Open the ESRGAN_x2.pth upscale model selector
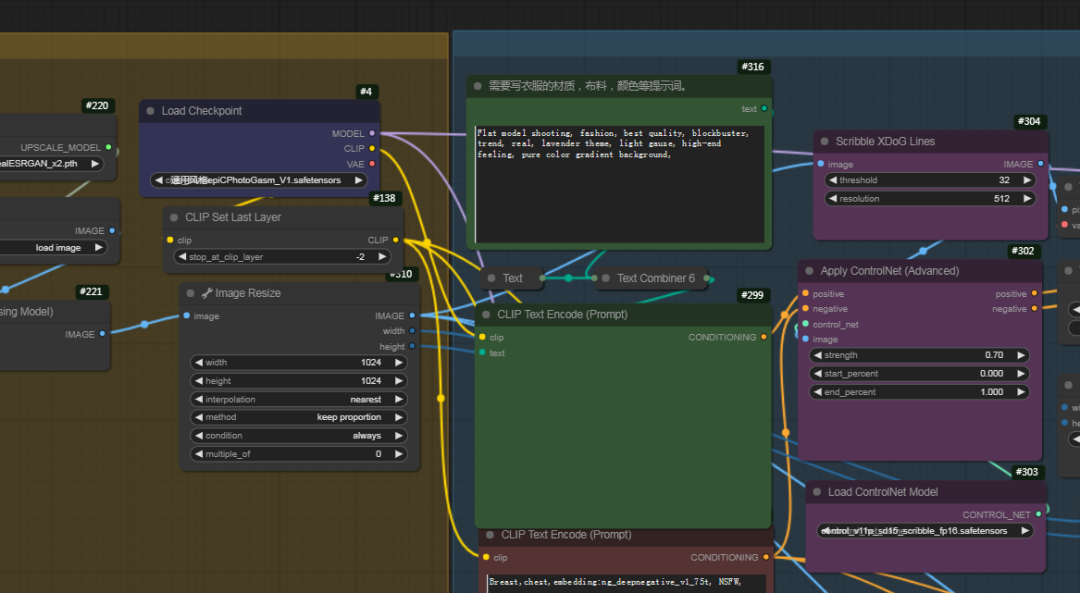 (50, 164)
